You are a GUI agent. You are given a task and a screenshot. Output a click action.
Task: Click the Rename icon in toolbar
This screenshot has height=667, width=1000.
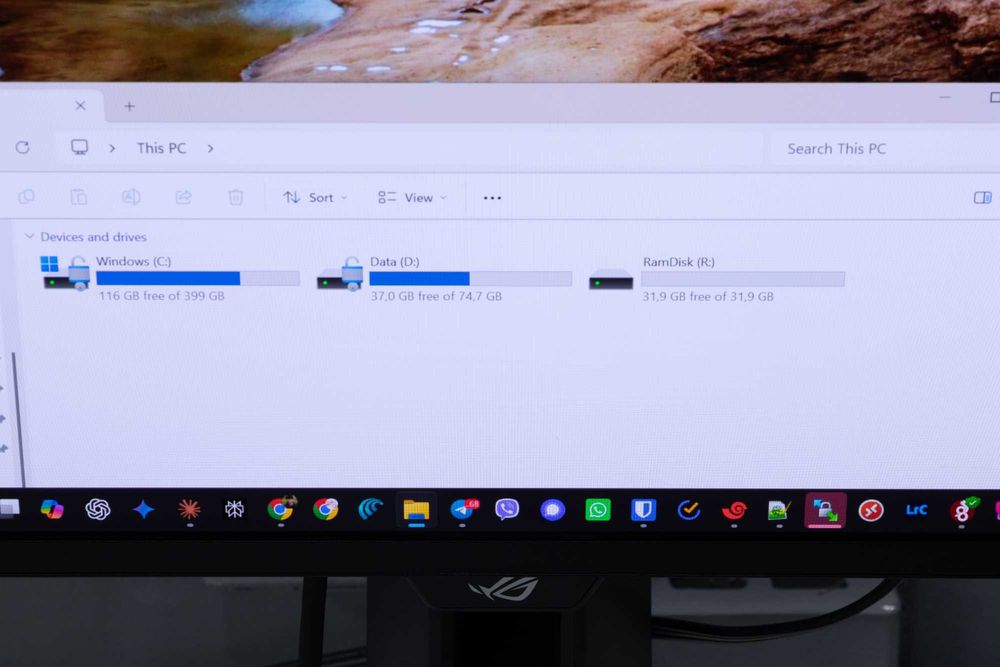tap(131, 197)
